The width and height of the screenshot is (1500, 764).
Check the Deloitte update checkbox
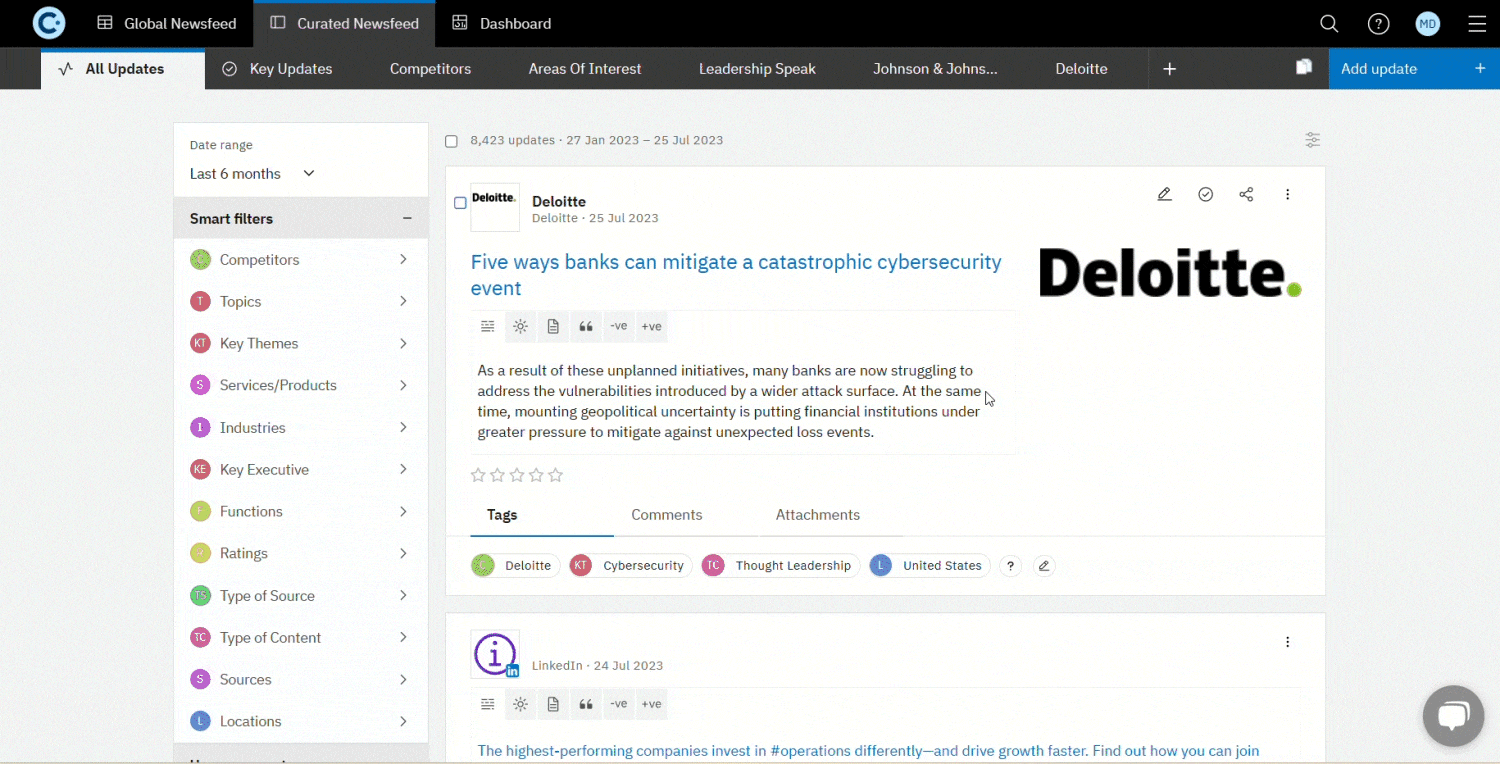click(x=460, y=203)
